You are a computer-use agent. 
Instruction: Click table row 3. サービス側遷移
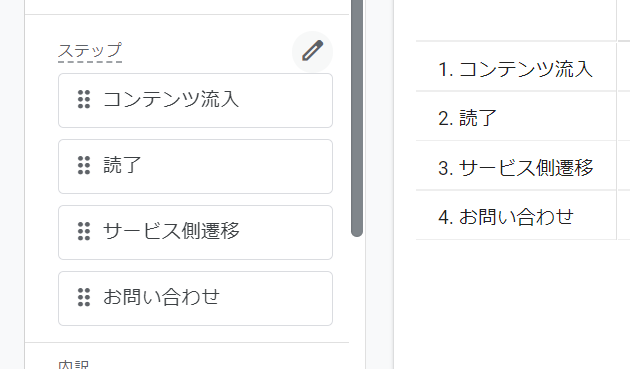coord(516,166)
